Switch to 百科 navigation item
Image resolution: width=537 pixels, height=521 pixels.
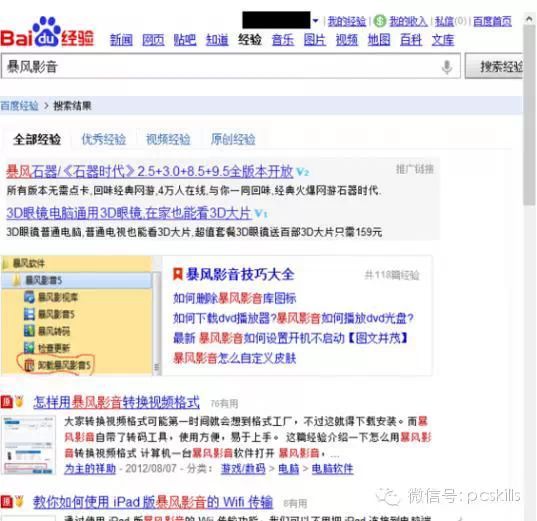[411, 40]
